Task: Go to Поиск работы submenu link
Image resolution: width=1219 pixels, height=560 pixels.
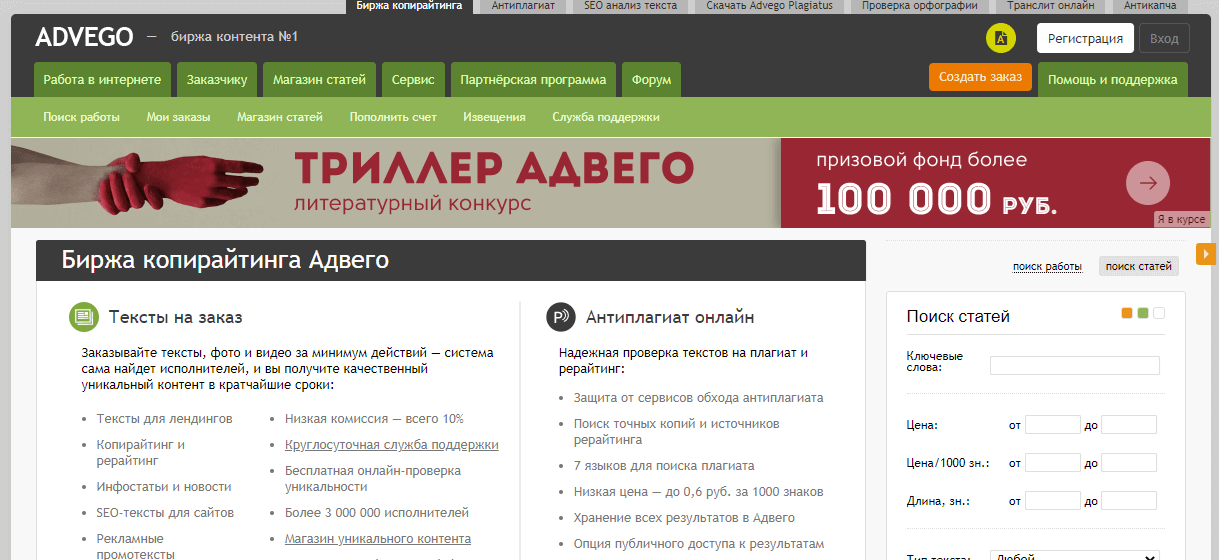Action: [x=81, y=117]
